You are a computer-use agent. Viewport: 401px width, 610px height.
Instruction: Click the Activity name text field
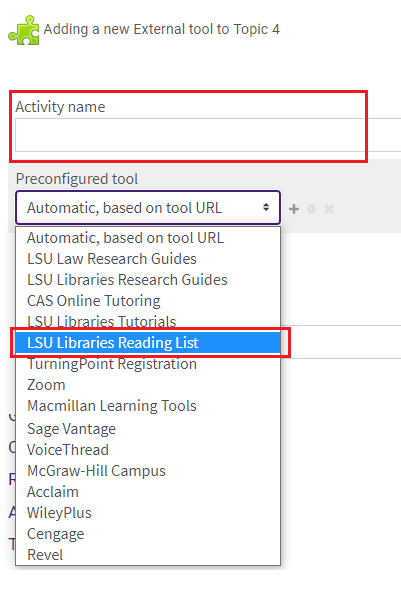pyautogui.click(x=208, y=135)
